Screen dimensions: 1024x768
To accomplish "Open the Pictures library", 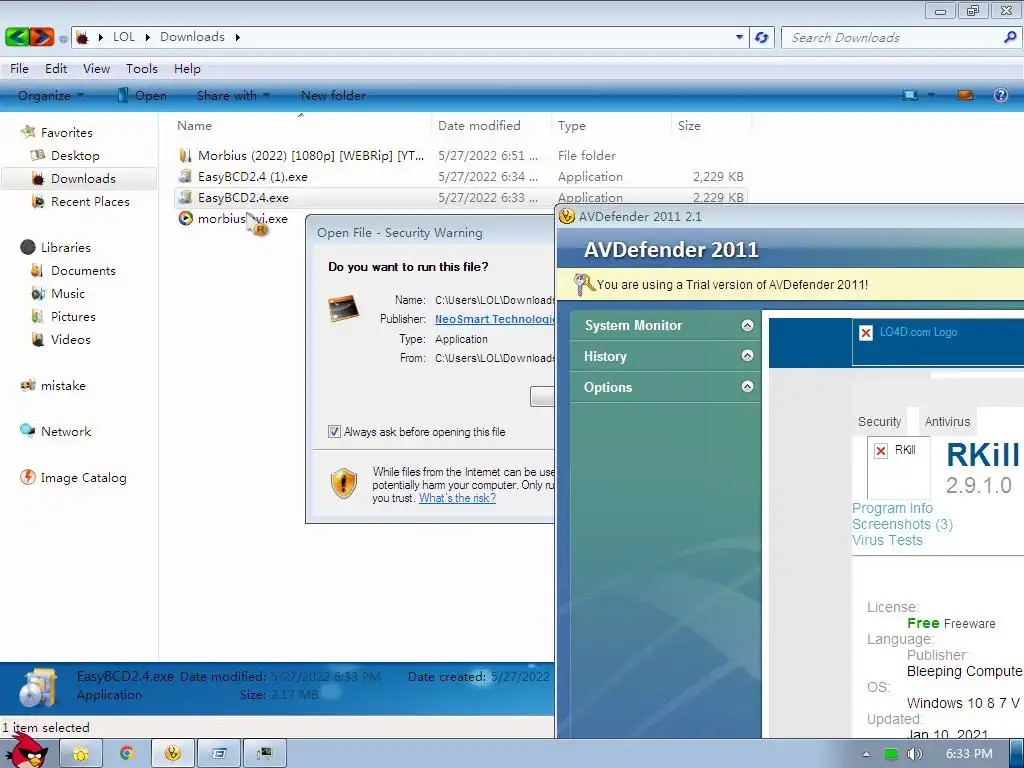I will pyautogui.click(x=73, y=317).
